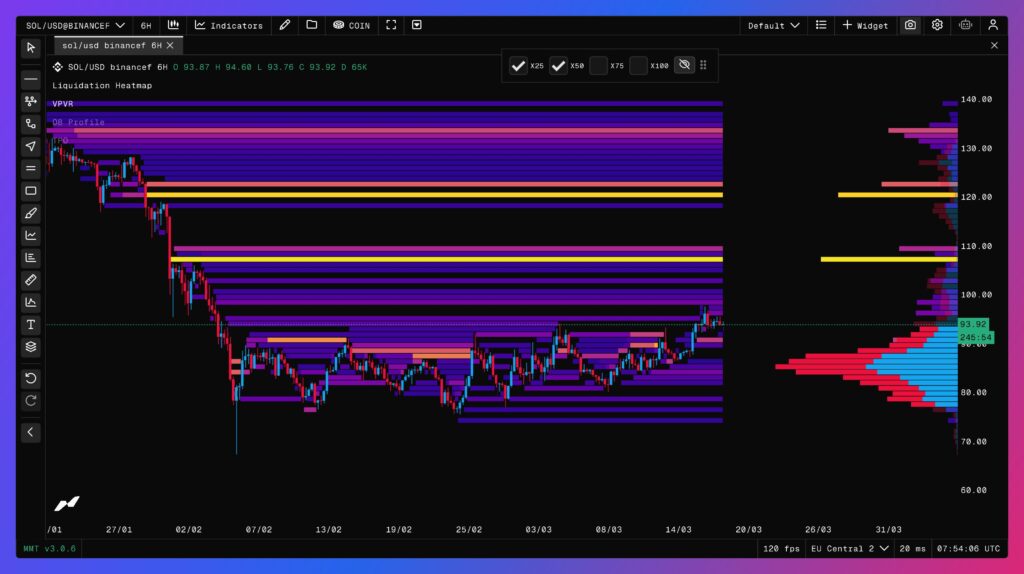The height and width of the screenshot is (574, 1024).
Task: Enable the X100 leverage checkbox
Action: pyautogui.click(x=638, y=66)
